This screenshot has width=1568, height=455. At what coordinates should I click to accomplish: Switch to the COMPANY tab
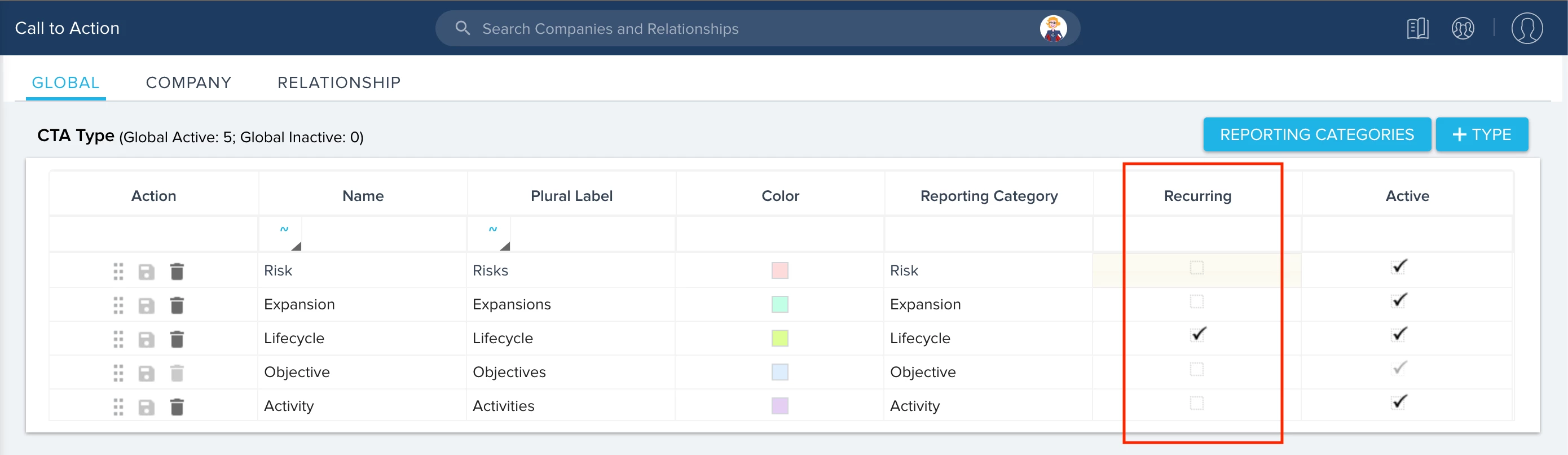click(x=189, y=83)
